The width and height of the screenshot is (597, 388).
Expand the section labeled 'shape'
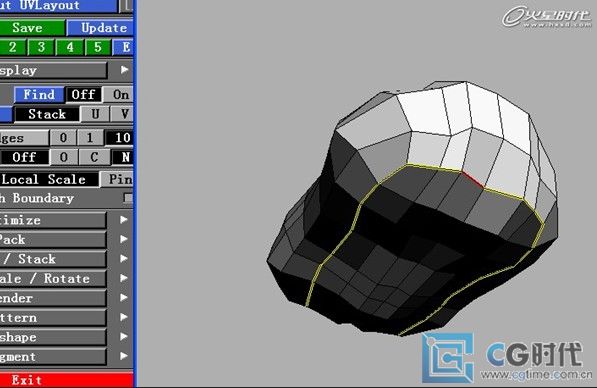coord(53,337)
